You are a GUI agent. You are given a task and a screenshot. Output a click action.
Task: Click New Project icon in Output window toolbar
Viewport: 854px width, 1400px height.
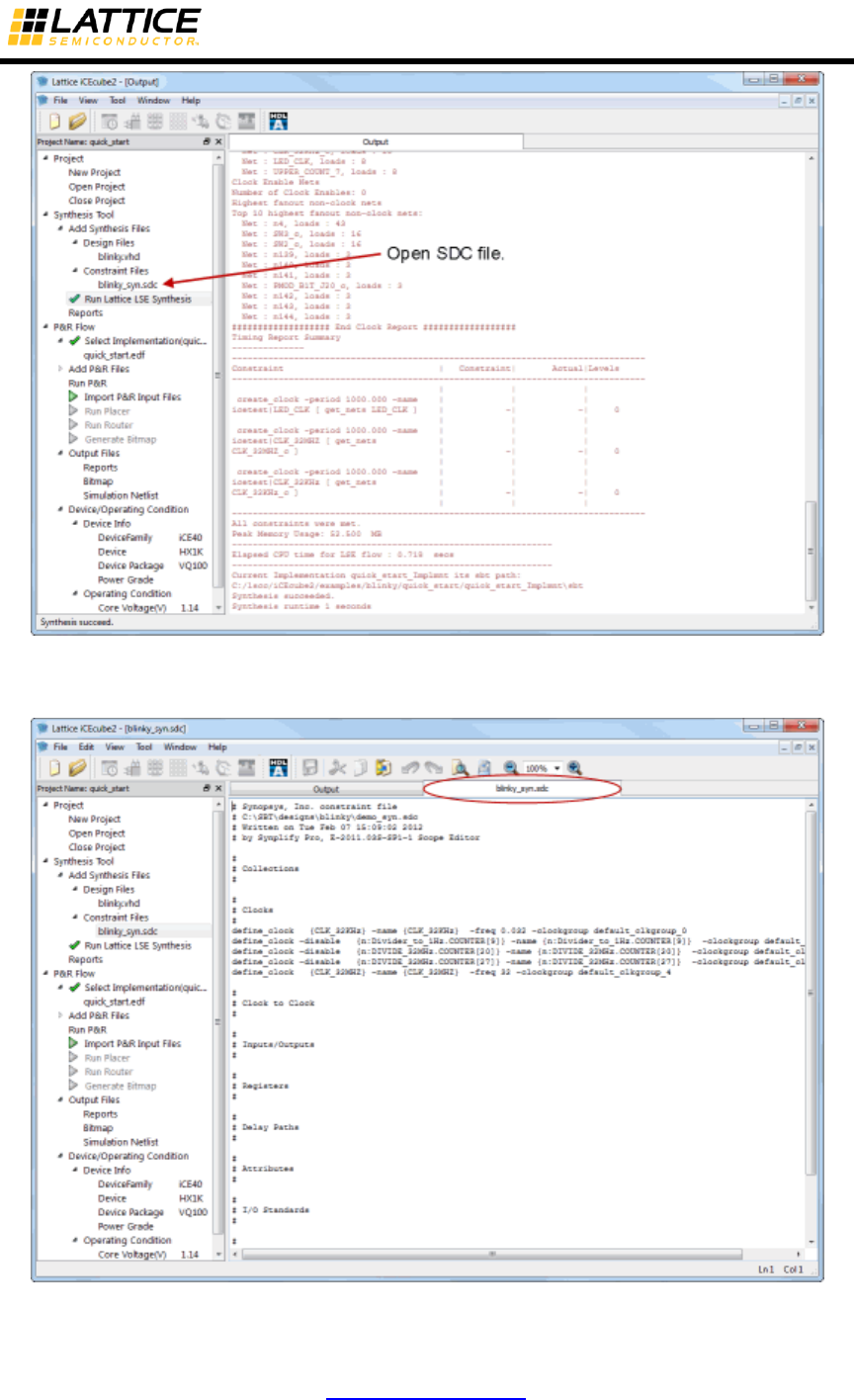click(x=55, y=122)
